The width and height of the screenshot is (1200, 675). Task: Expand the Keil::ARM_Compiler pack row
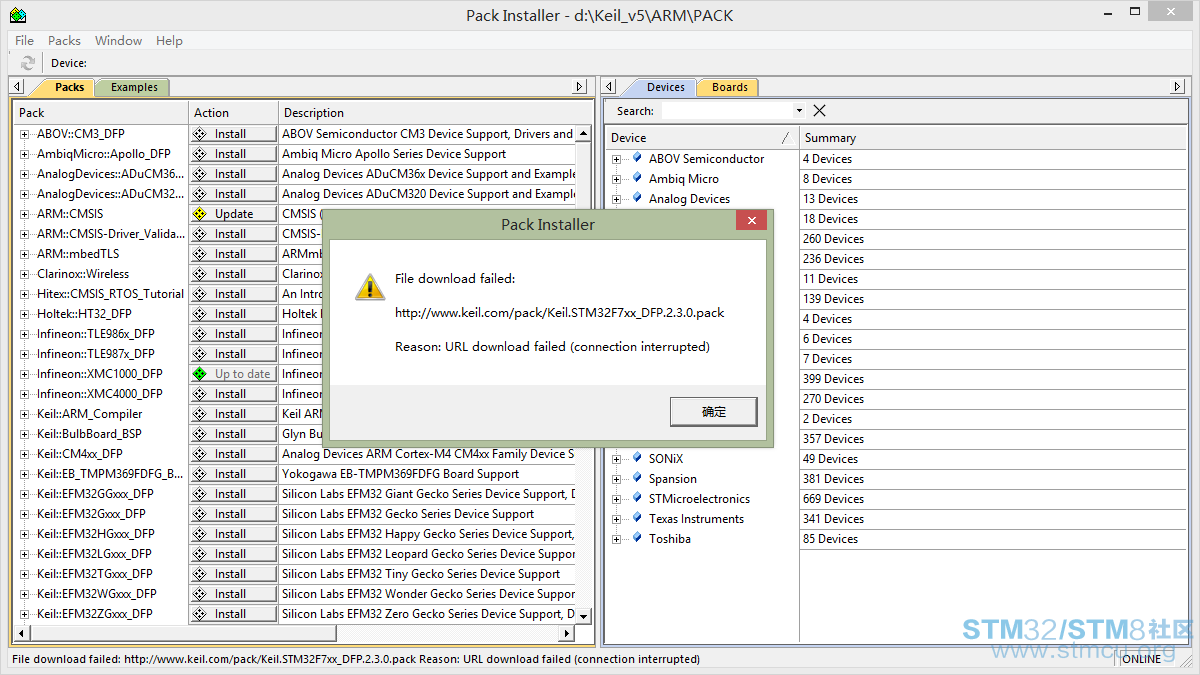pos(25,414)
